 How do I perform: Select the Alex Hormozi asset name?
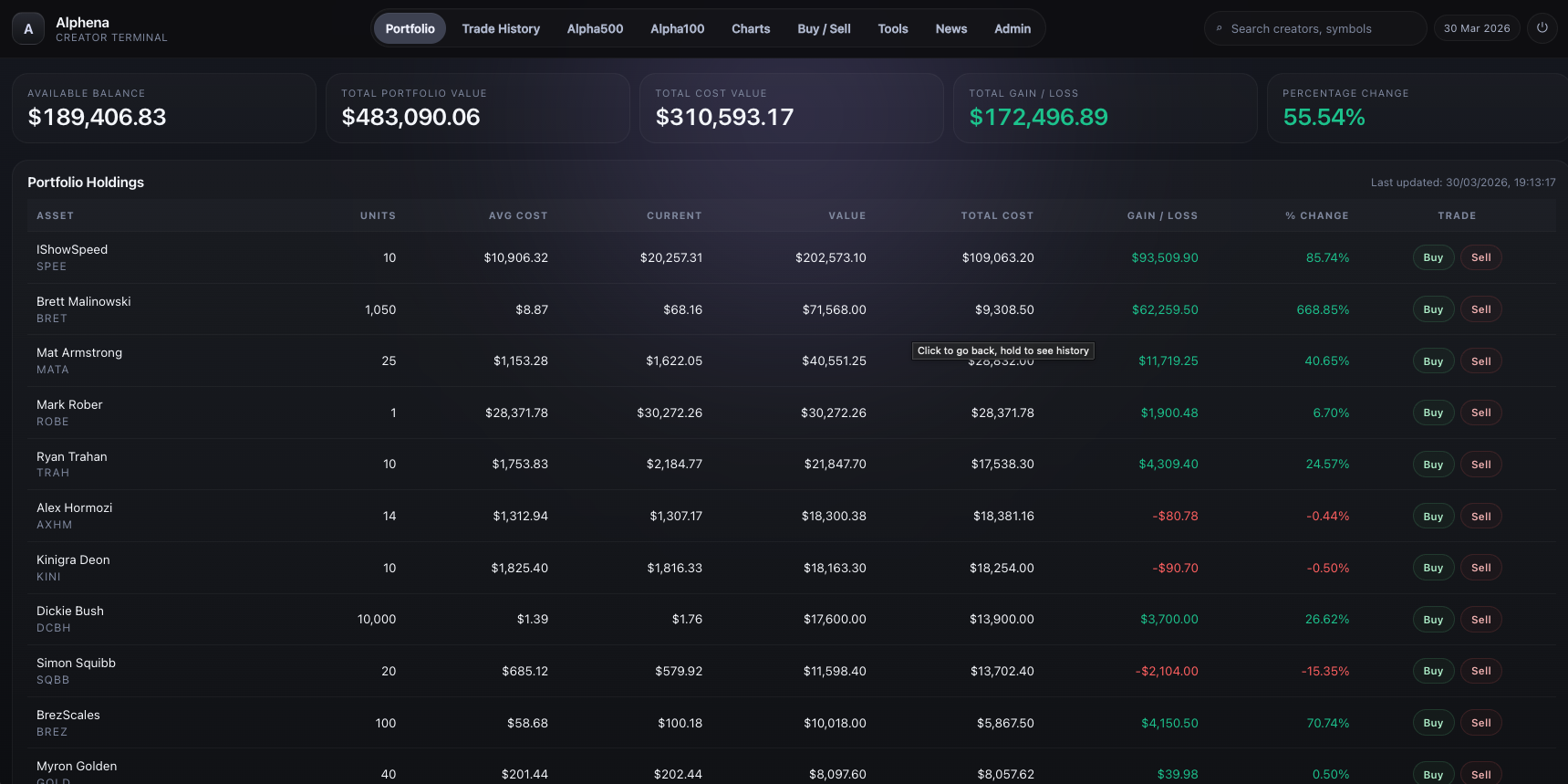(x=75, y=507)
